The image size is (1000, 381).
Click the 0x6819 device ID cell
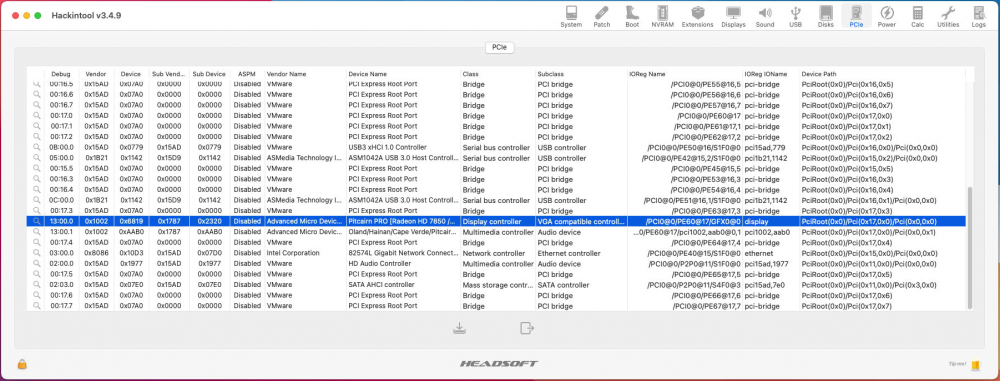(131, 221)
